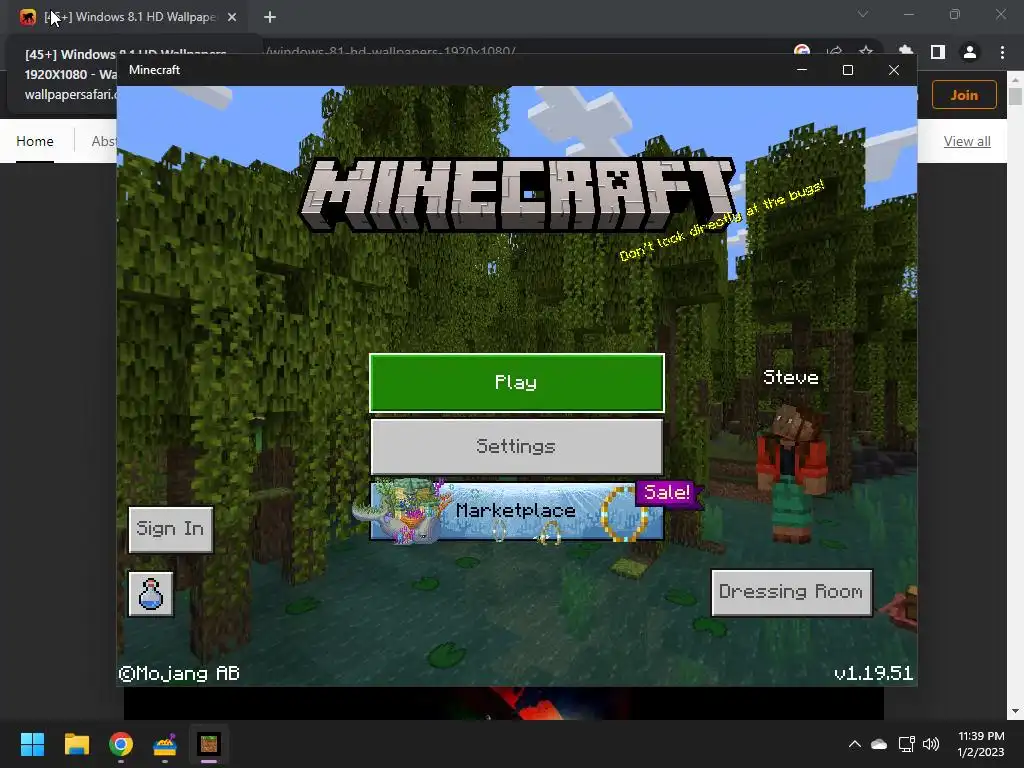Click the OneDrive cloud tray icon
Screen dimensions: 1024x768
point(879,744)
